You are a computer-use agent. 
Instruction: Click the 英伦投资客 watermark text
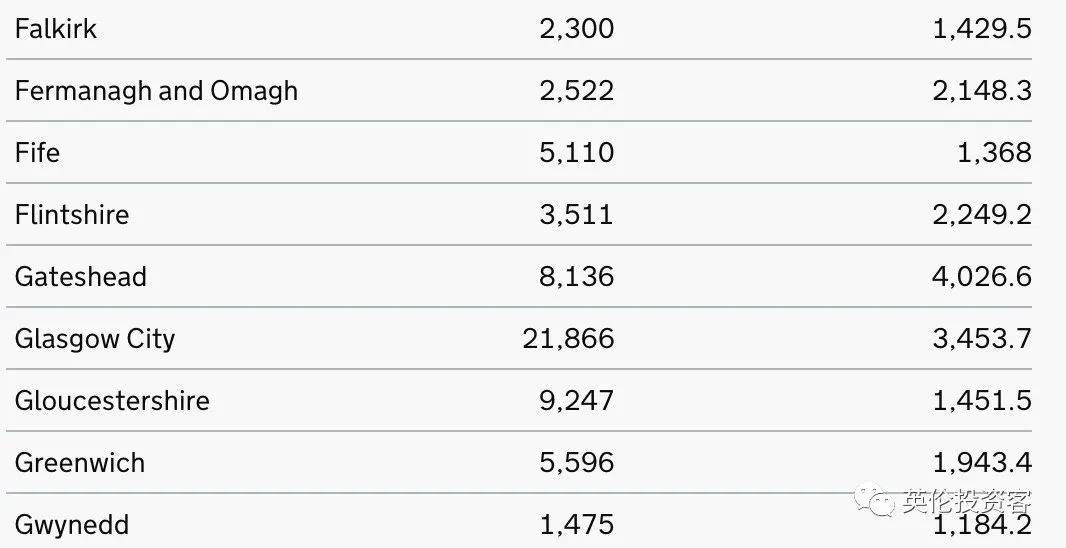[x=968, y=502]
